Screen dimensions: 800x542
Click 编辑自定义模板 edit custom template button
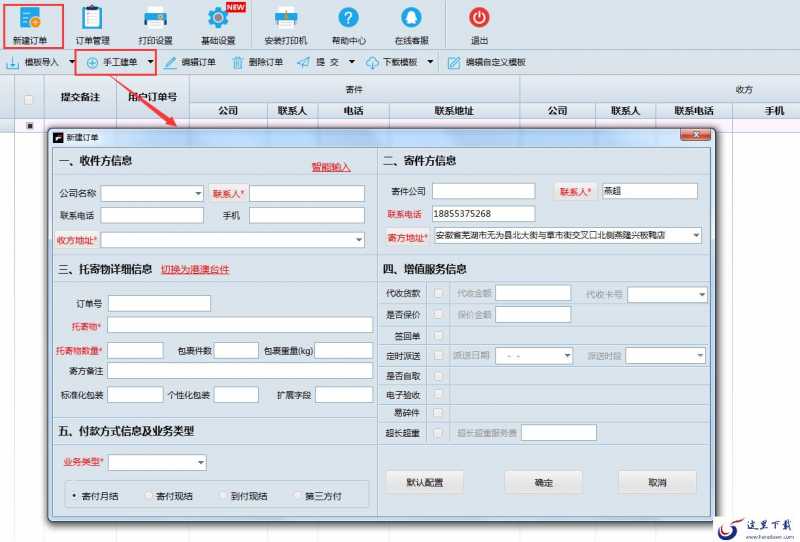[x=487, y=62]
